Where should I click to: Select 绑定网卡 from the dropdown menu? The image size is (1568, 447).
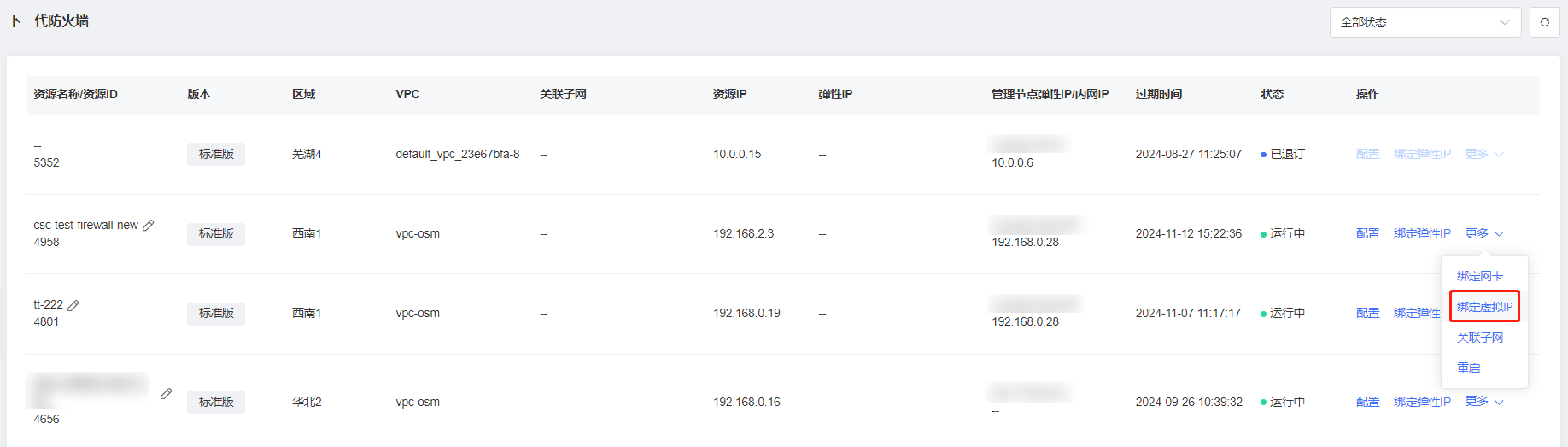tap(1480, 276)
